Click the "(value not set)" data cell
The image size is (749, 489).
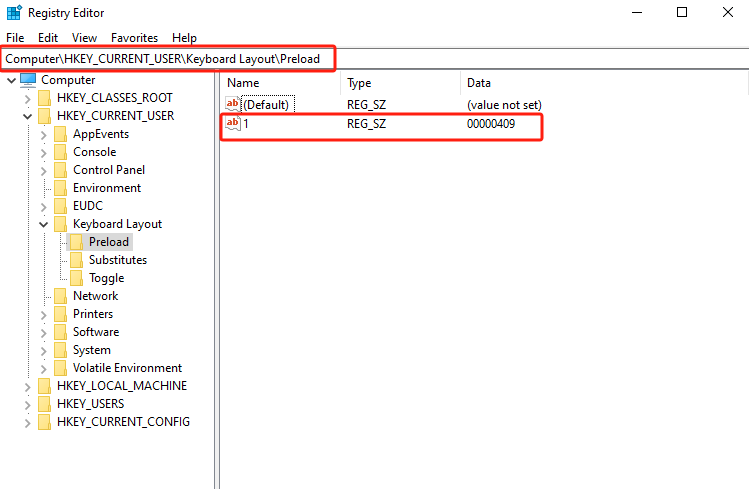click(x=504, y=105)
